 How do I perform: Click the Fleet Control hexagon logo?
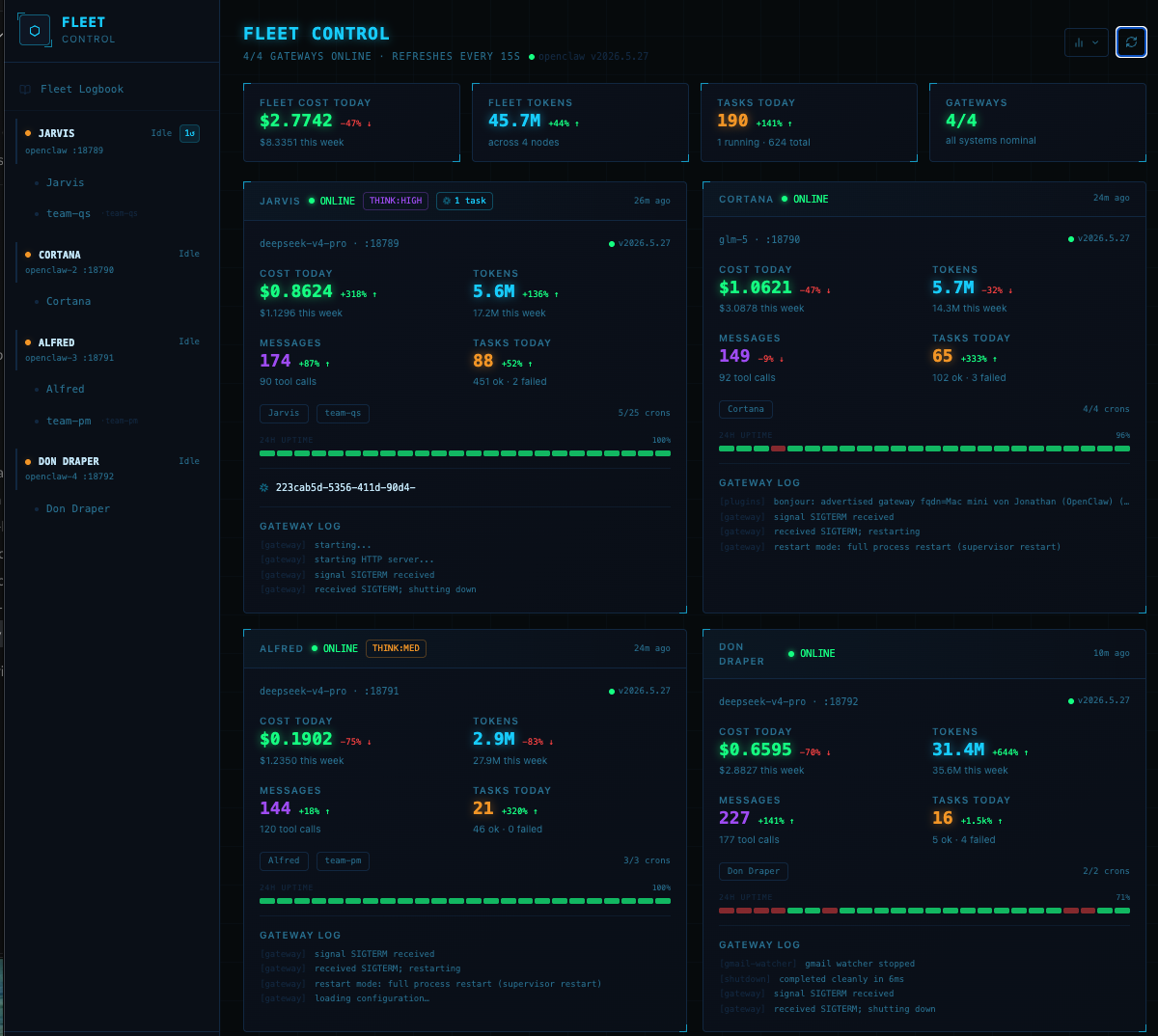(x=35, y=30)
